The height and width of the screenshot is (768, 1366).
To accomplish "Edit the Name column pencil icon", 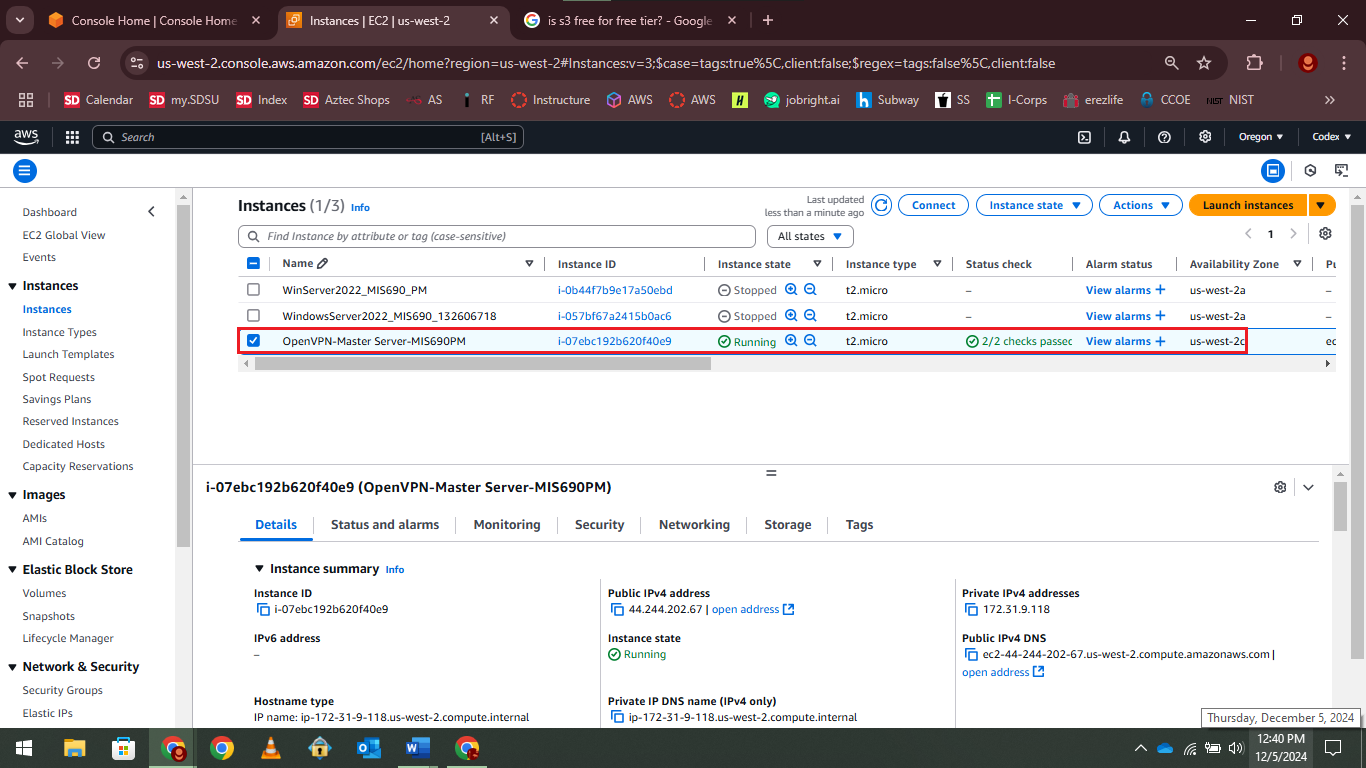I will [322, 264].
